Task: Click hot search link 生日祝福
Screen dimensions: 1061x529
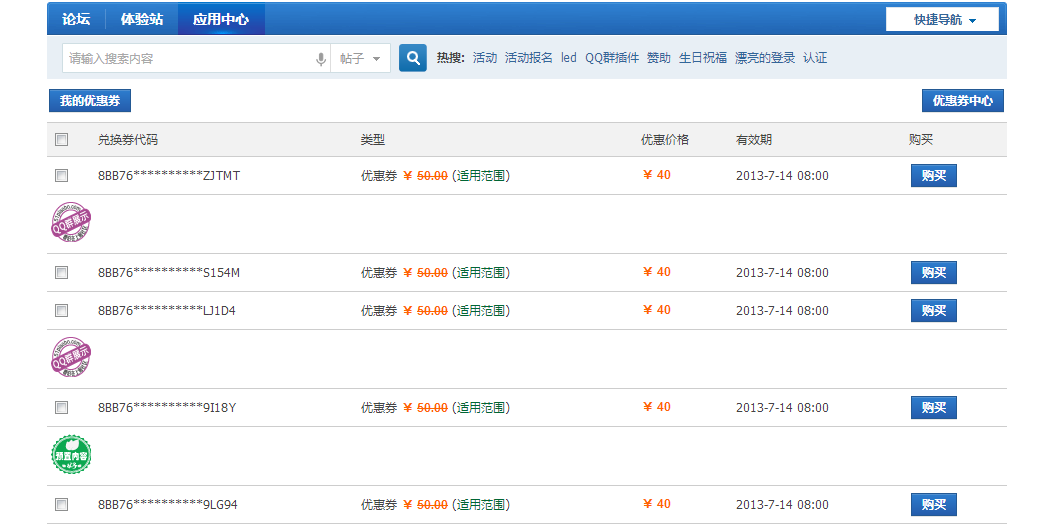Action: (702, 58)
